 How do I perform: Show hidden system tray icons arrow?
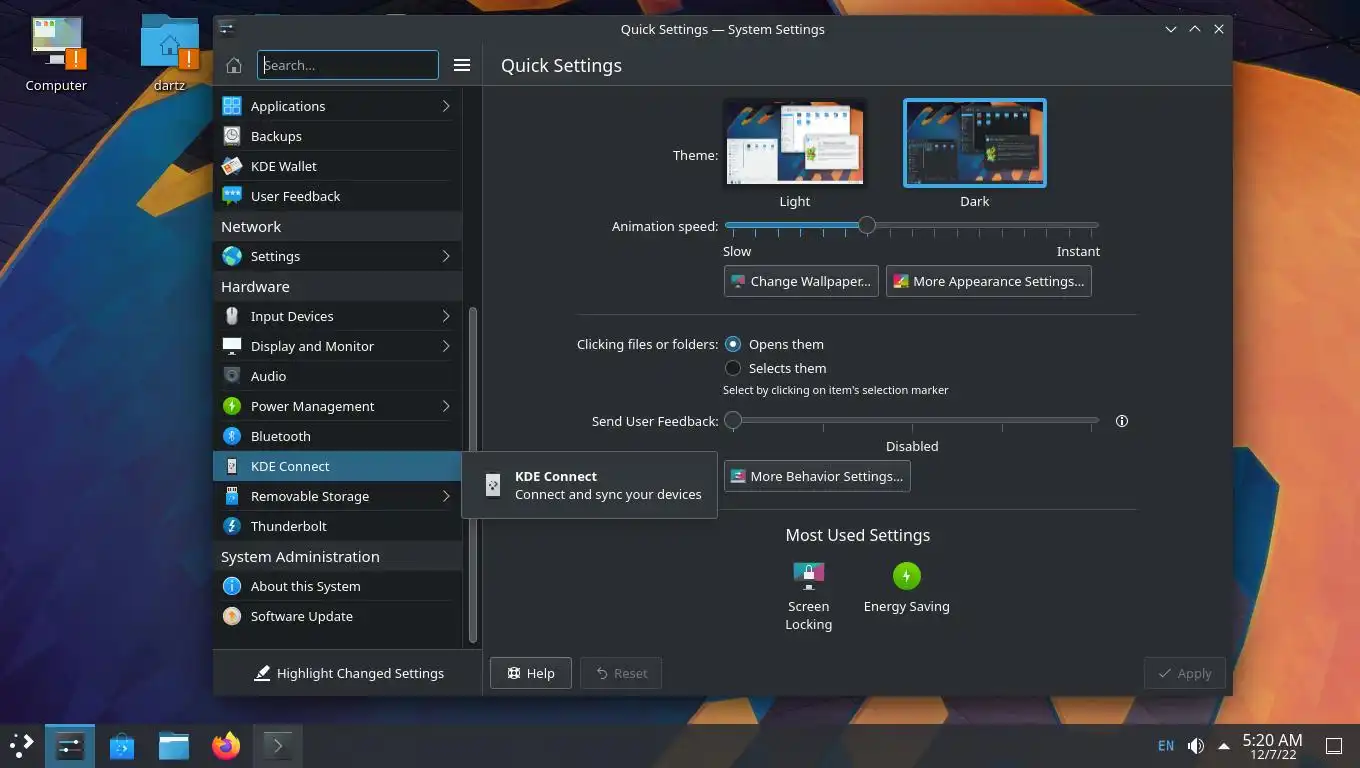click(x=1224, y=746)
